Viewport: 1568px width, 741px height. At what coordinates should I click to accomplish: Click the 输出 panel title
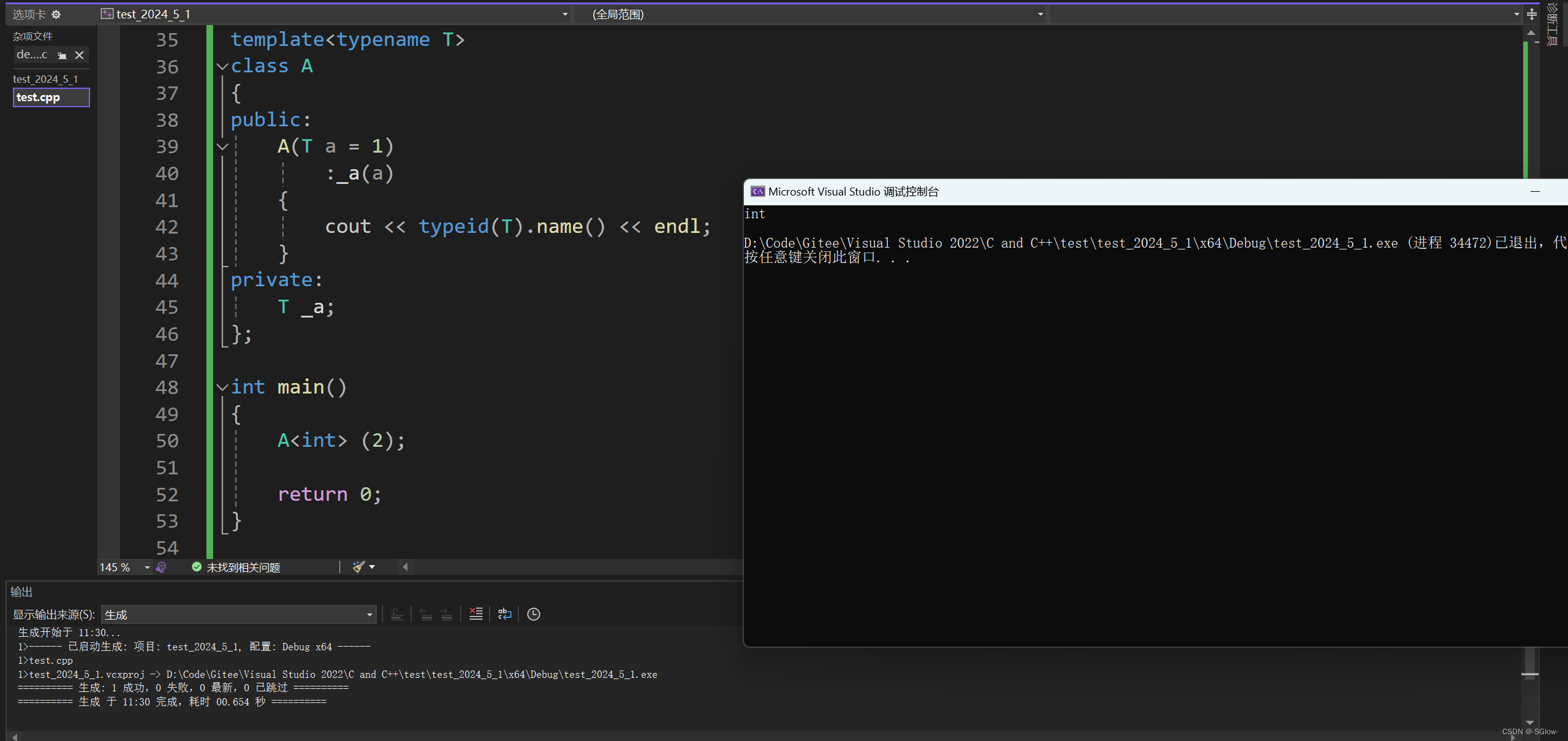pos(21,592)
